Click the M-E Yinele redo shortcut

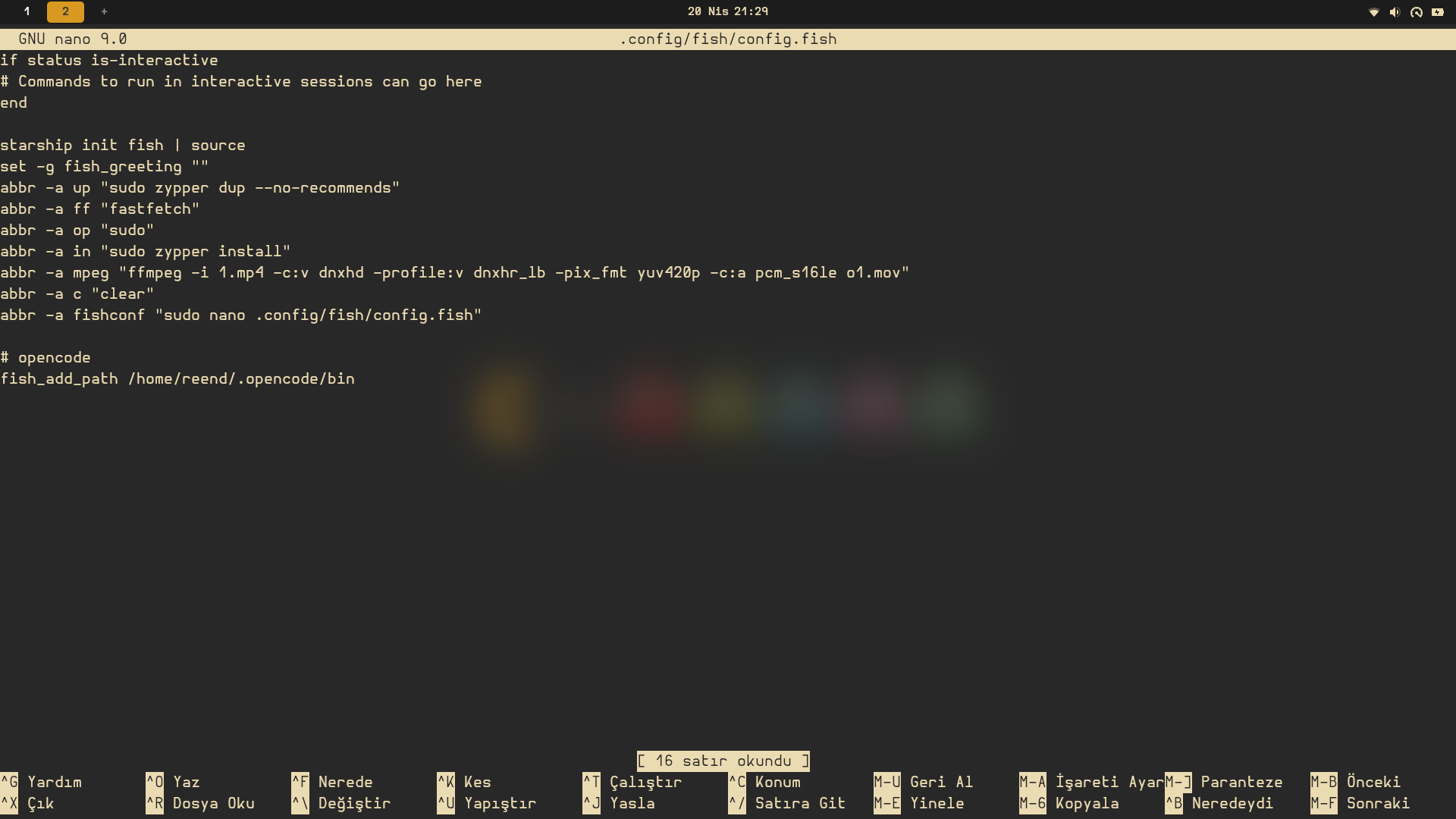pyautogui.click(x=919, y=803)
